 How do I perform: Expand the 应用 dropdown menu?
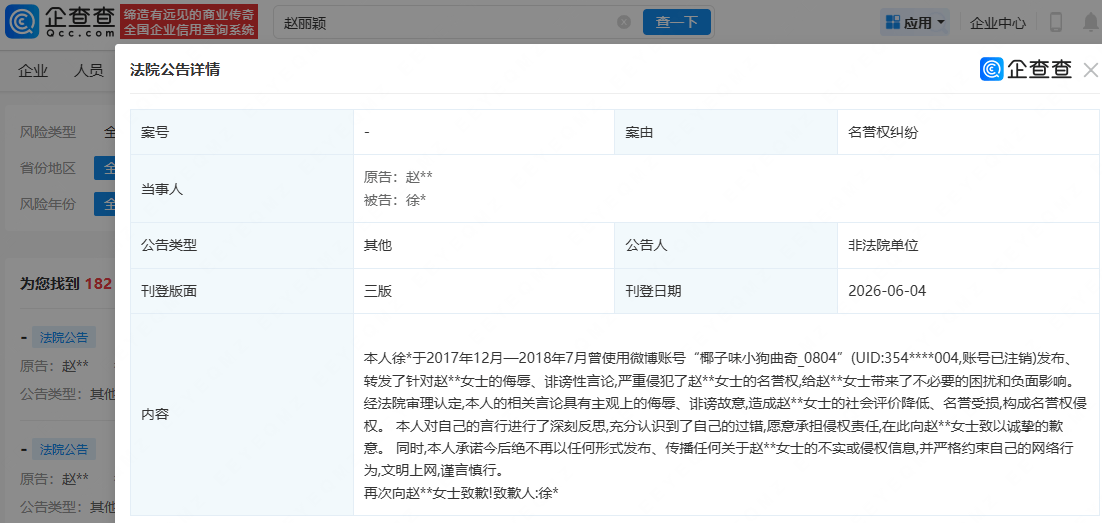915,22
